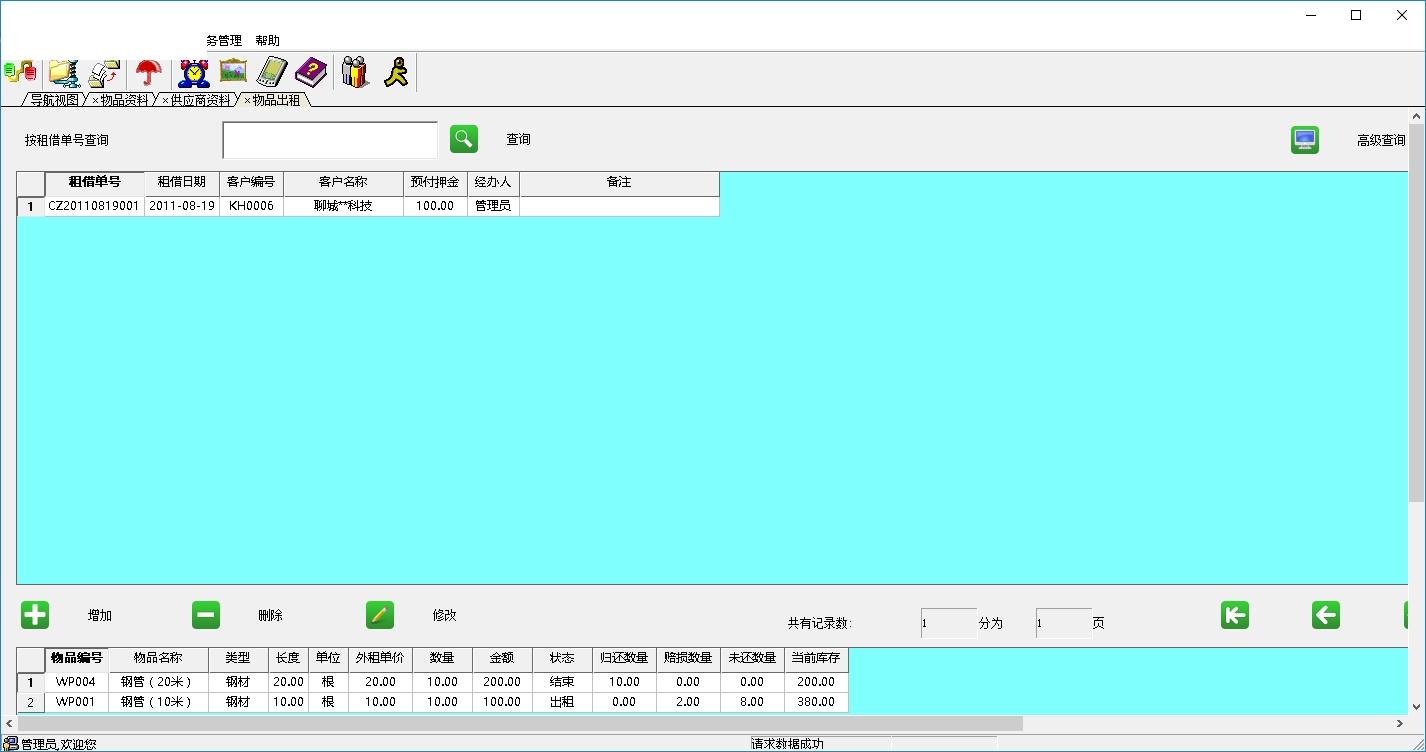
Task: Click the green pencil edit icon
Action: (x=380, y=615)
